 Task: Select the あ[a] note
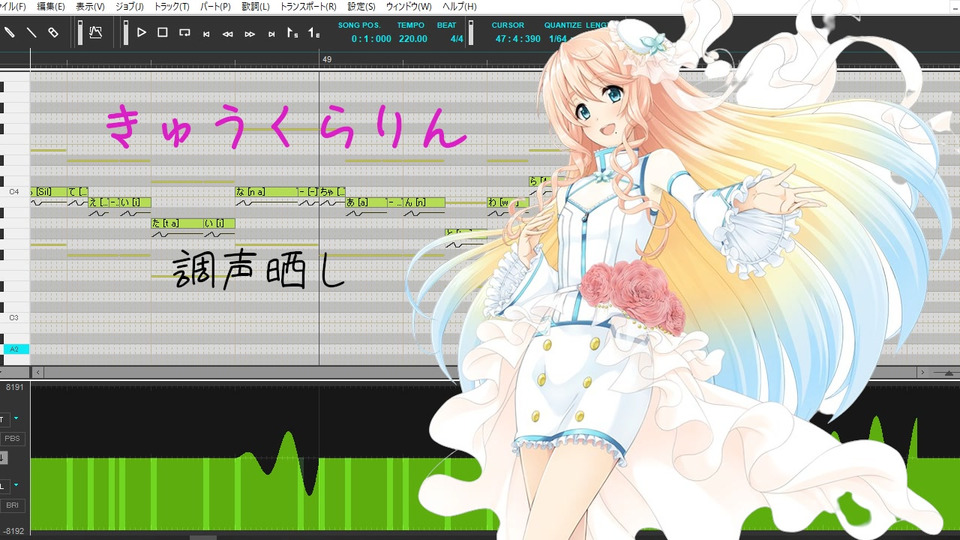point(365,202)
